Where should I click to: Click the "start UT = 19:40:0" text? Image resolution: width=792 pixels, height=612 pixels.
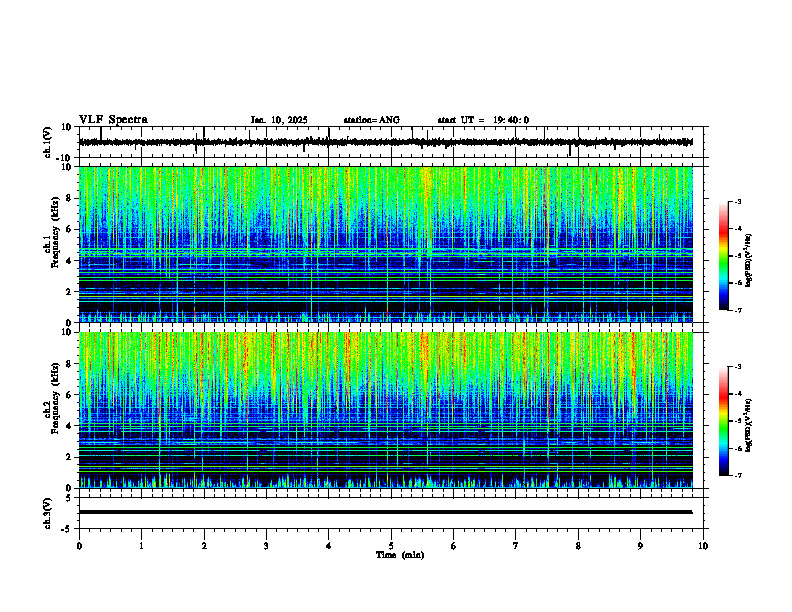pos(483,120)
